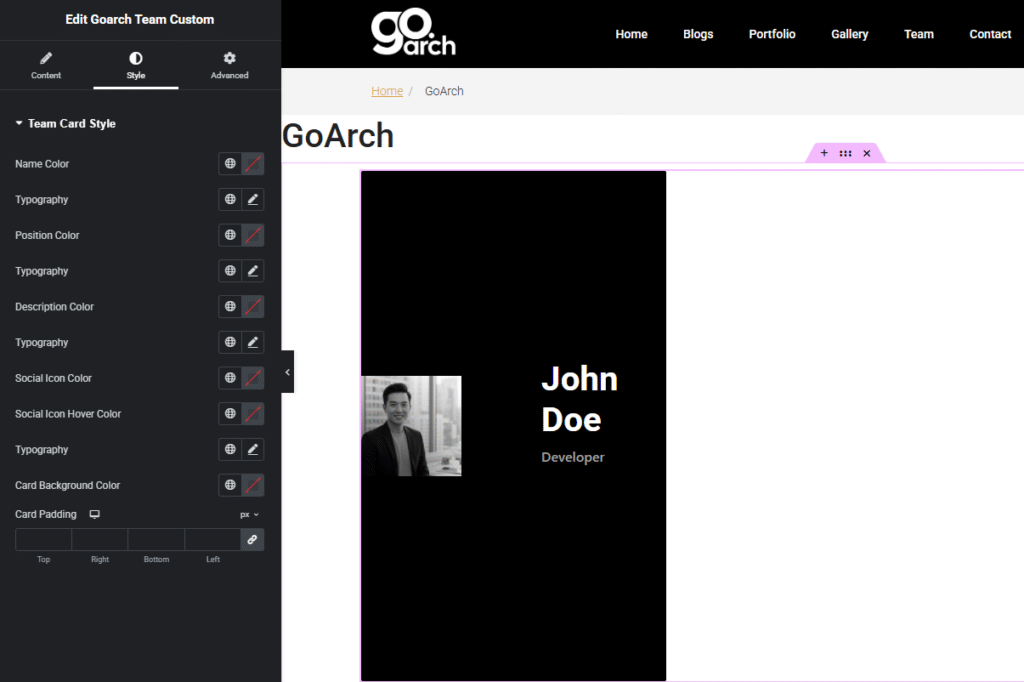
Task: Open global color for Social Icon Hover Color
Action: 230,414
